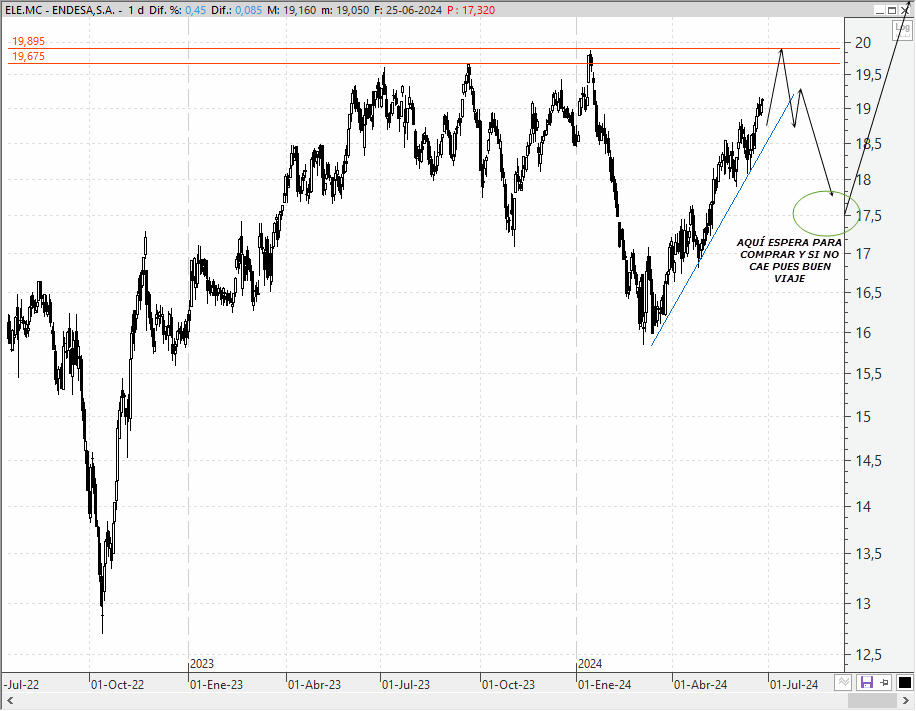916x711 pixels.
Task: Click the 01-Abr-23 date label
Action: click(x=314, y=684)
